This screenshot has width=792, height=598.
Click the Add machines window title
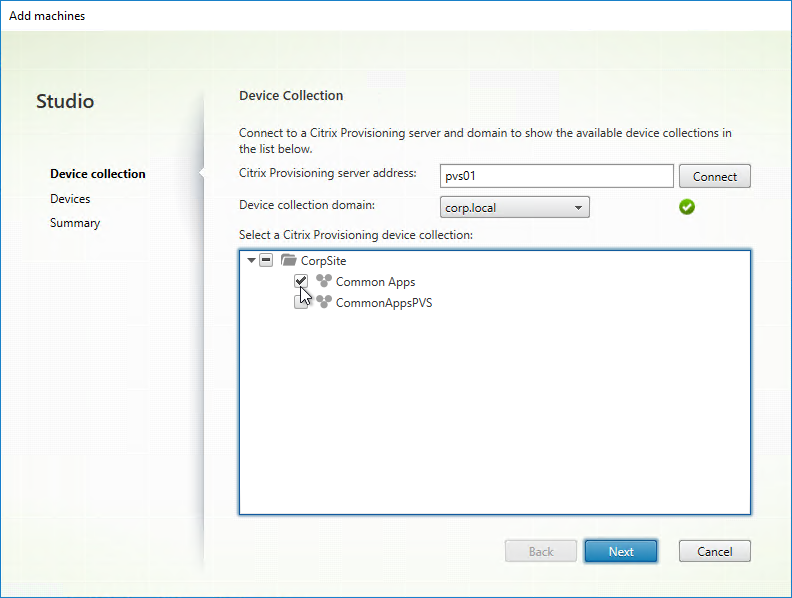pos(47,16)
